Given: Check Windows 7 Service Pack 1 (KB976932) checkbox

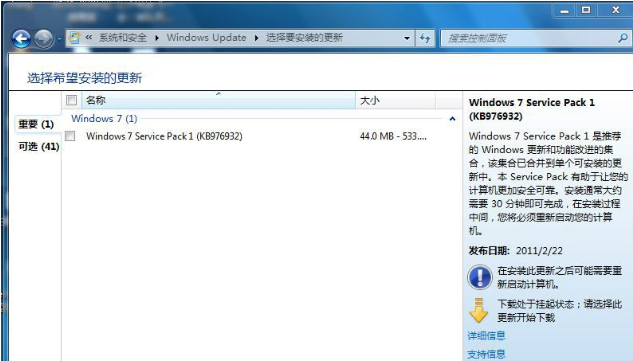Looking at the screenshot, I should click(70, 136).
